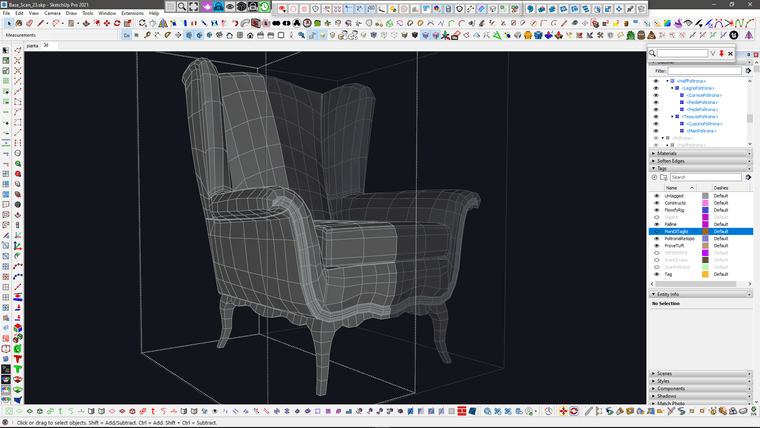Collapse the LegnoPoltrona tree node
This screenshot has width=760, height=428.
point(672,88)
